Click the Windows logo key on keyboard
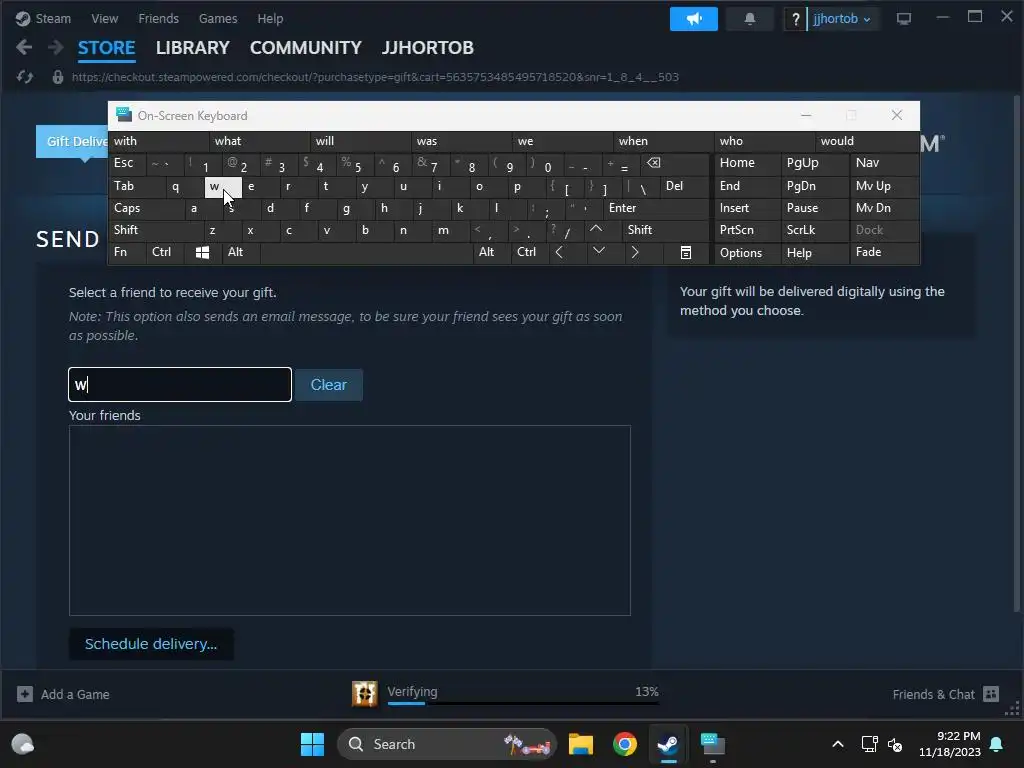The image size is (1024, 768). pyautogui.click(x=202, y=252)
